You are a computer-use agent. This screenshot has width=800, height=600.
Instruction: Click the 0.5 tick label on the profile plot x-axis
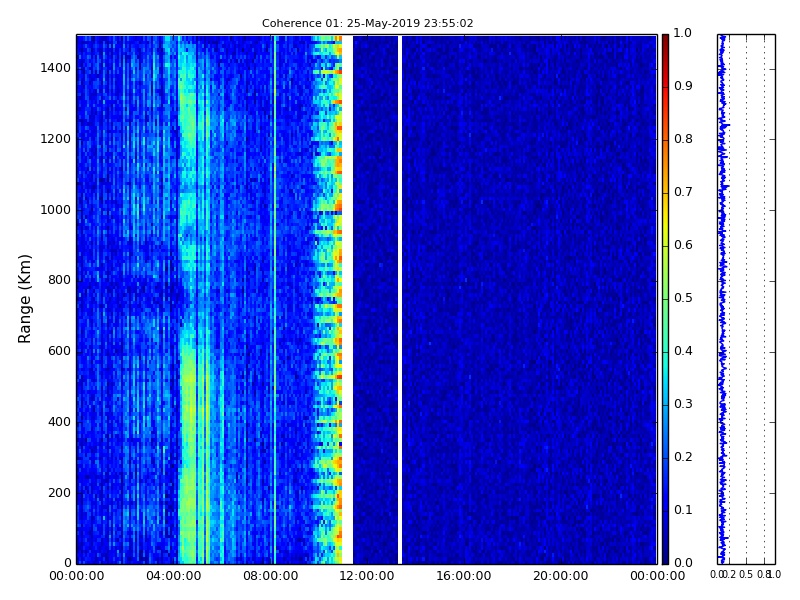(x=746, y=574)
